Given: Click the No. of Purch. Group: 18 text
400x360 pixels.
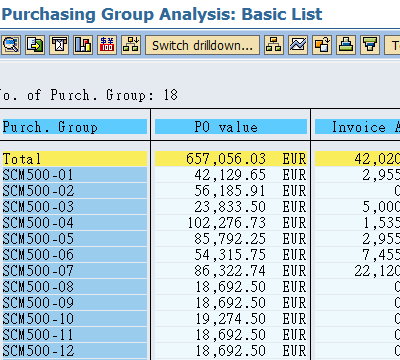Looking at the screenshot, I should (89, 95).
